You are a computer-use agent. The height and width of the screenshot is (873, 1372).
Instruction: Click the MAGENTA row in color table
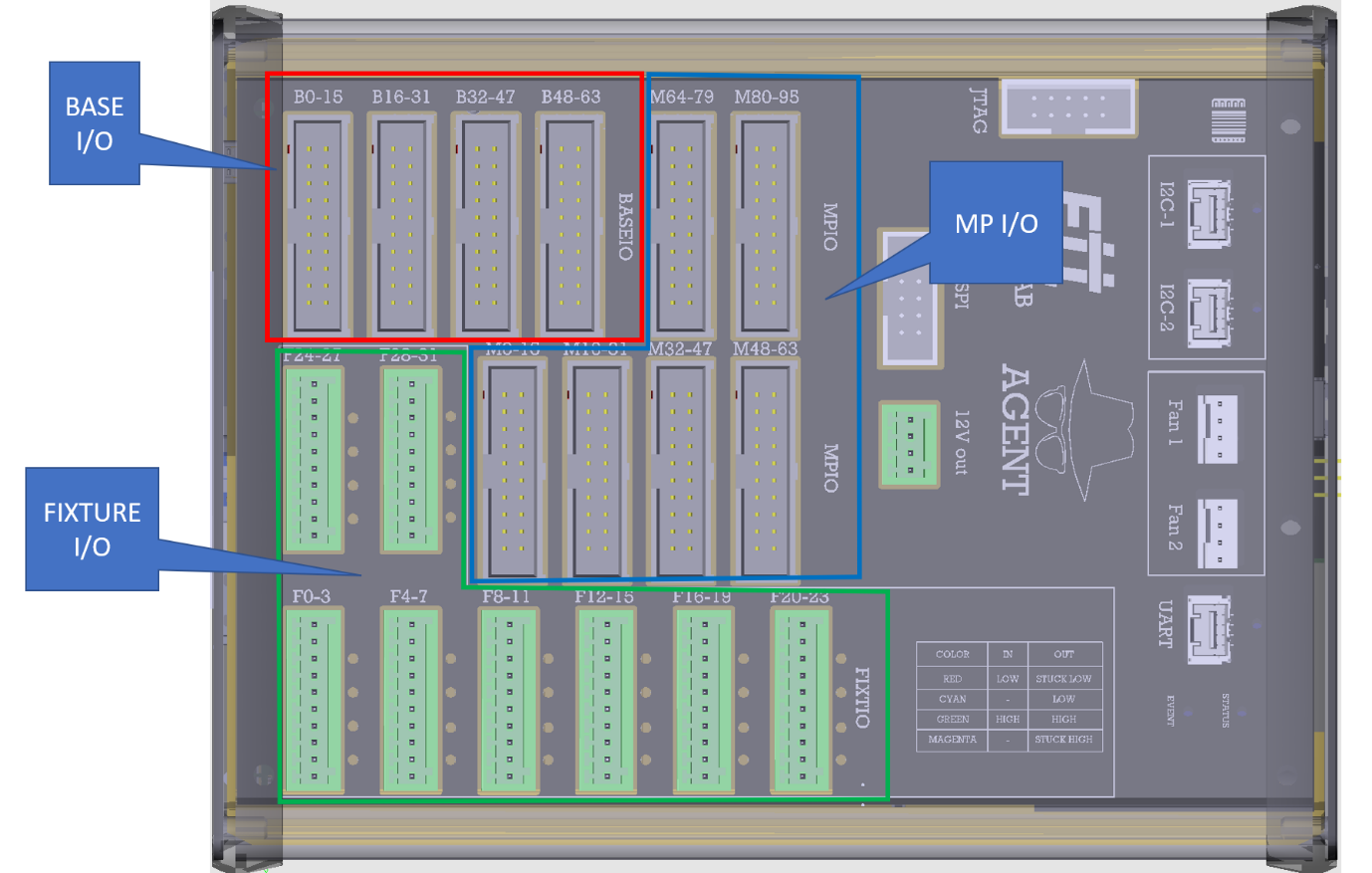[x=1009, y=740]
